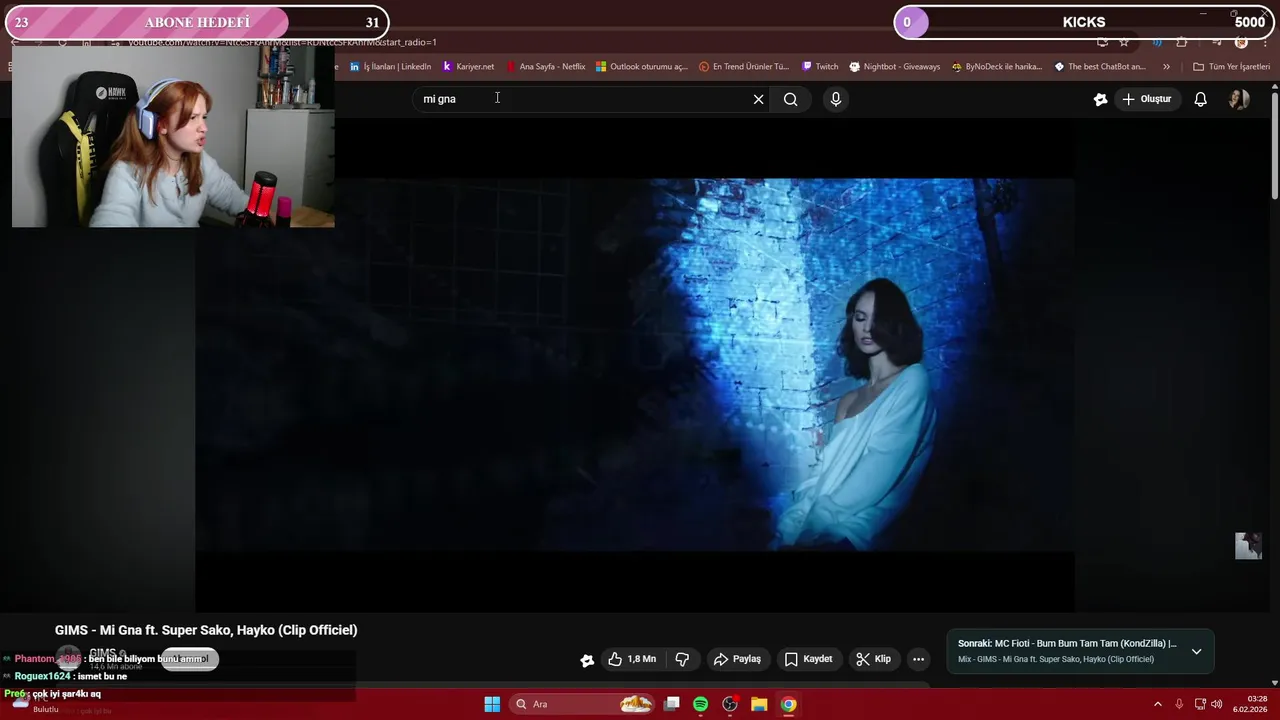The height and width of the screenshot is (720, 1280).
Task: Click the video title GIMS - Mi Gna
Action: click(x=206, y=630)
